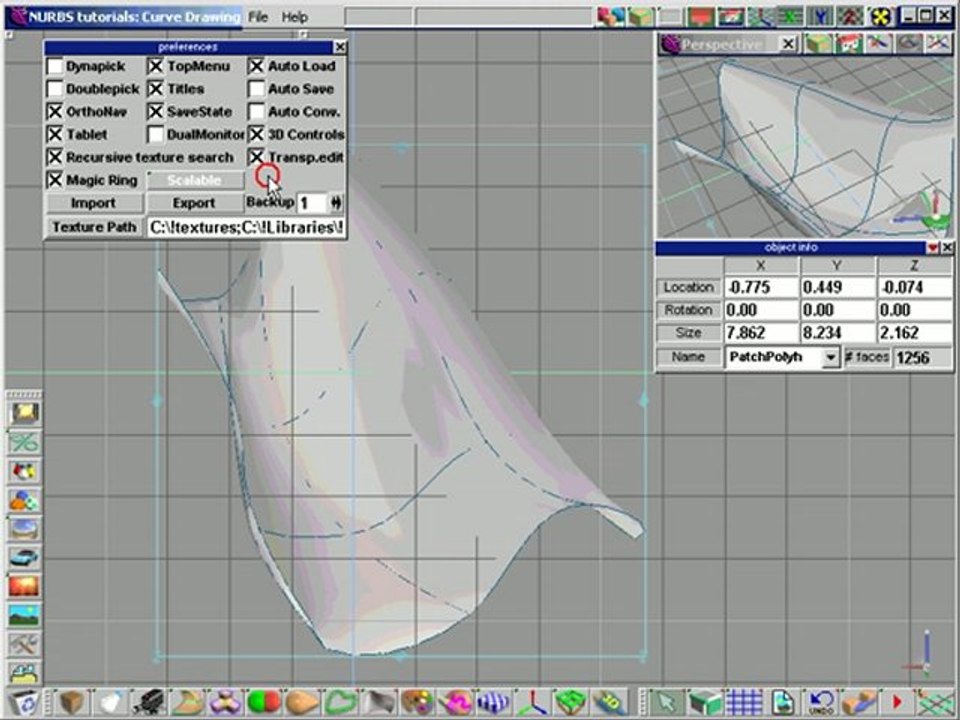This screenshot has height=720, width=960.
Task: Click the Size Y value 8.234
Action: [838, 332]
